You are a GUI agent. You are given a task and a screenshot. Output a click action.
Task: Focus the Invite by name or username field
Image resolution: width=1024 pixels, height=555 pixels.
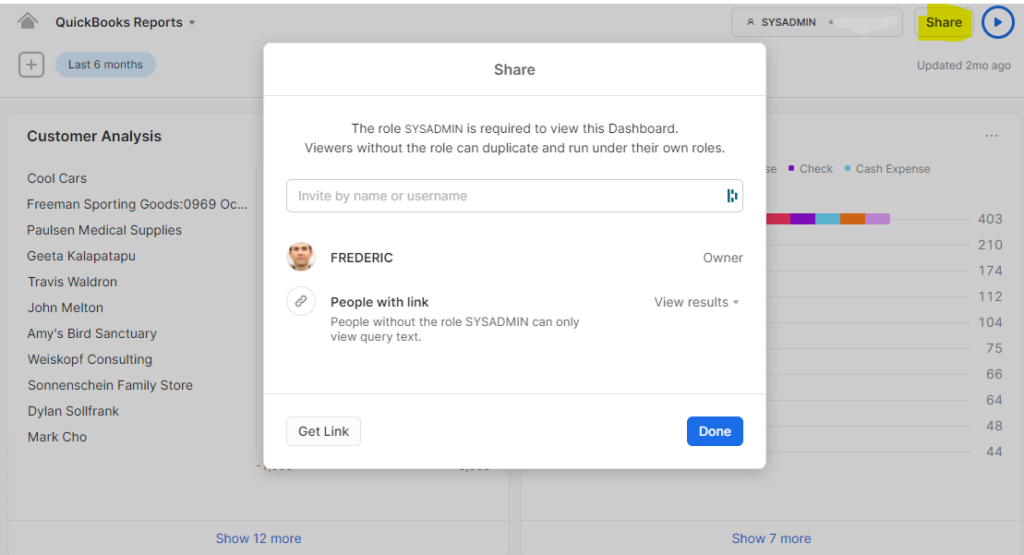(x=514, y=196)
